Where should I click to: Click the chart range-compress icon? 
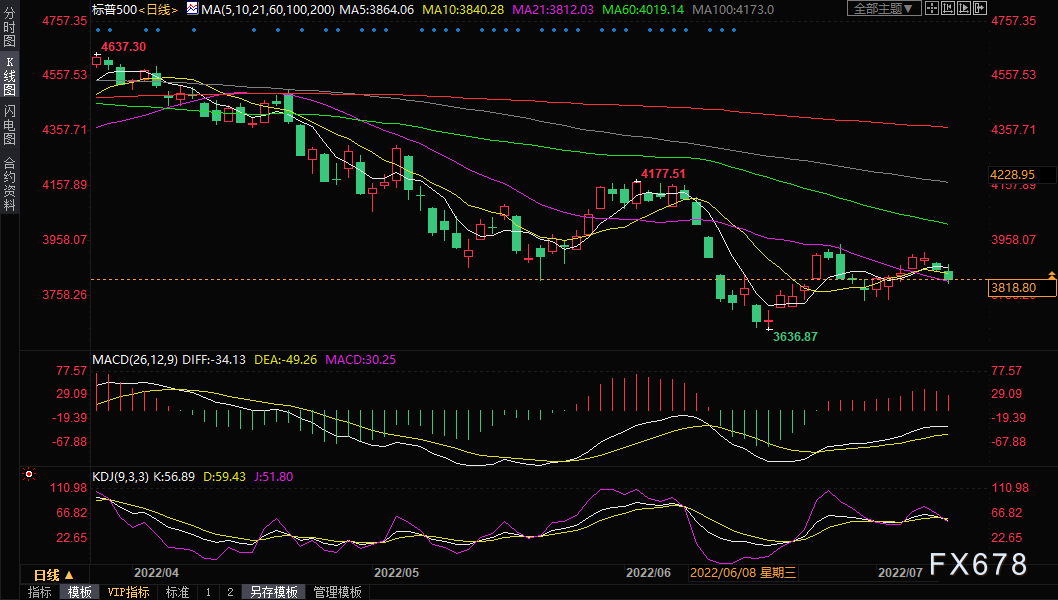click(948, 8)
